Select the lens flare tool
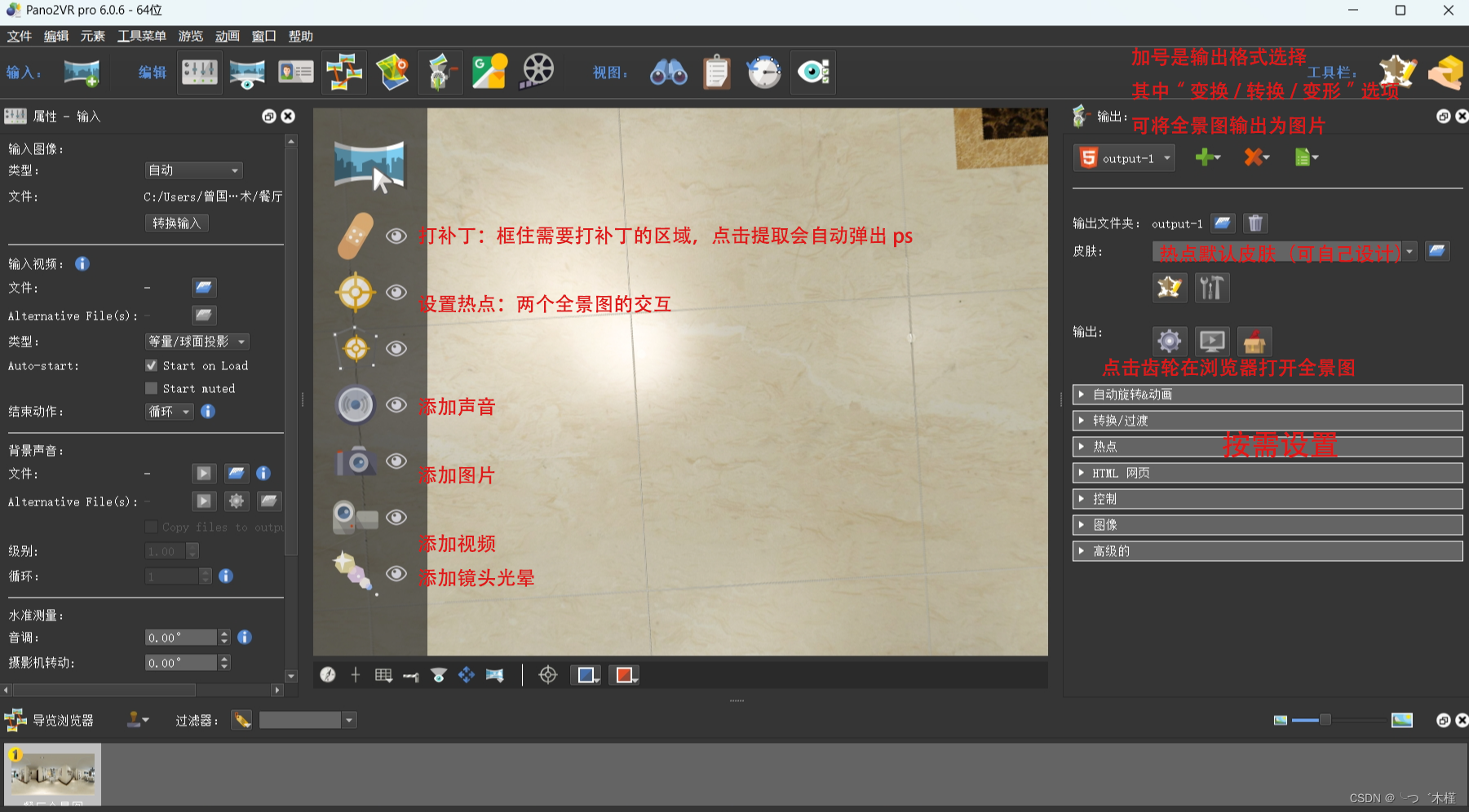This screenshot has height=812, width=1469. [356, 572]
